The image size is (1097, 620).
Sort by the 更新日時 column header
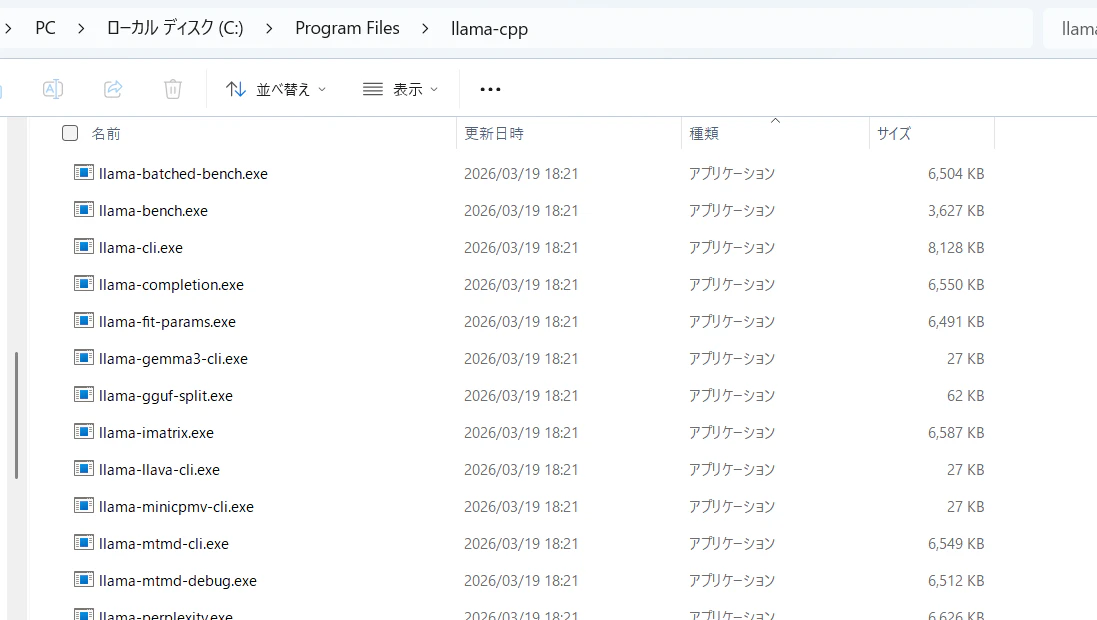pos(494,134)
